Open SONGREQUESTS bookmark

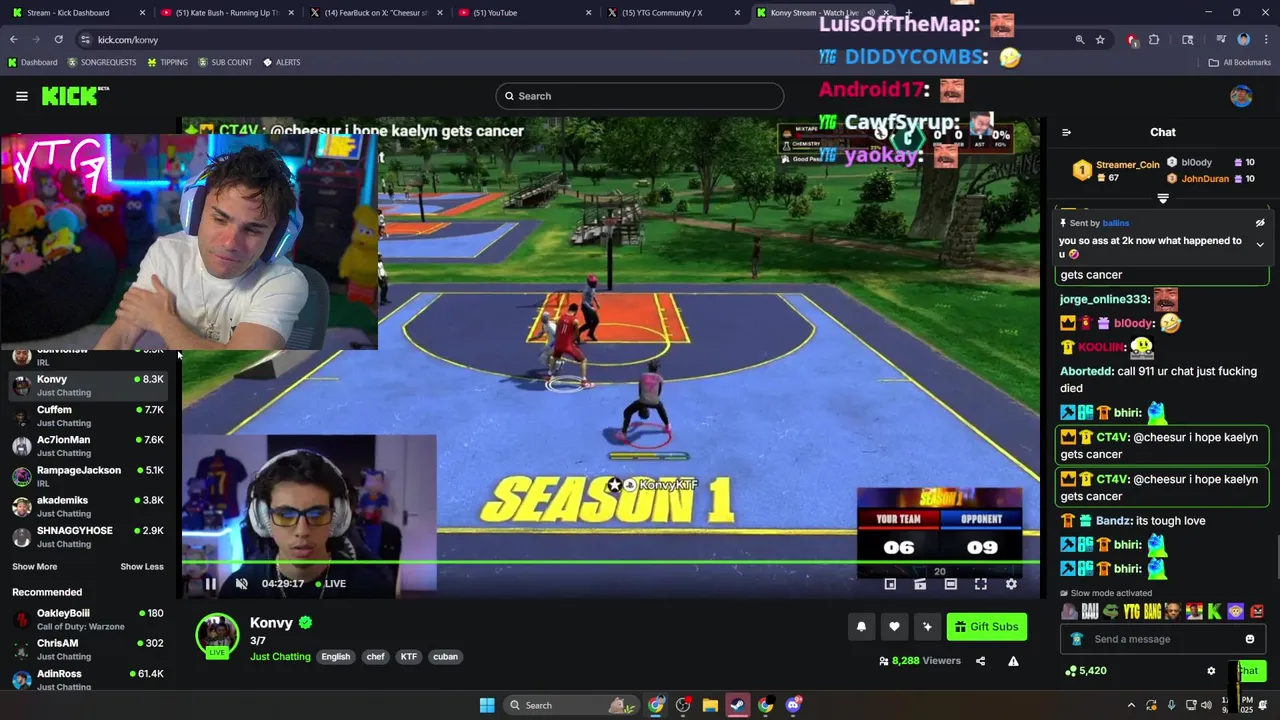click(x=101, y=62)
